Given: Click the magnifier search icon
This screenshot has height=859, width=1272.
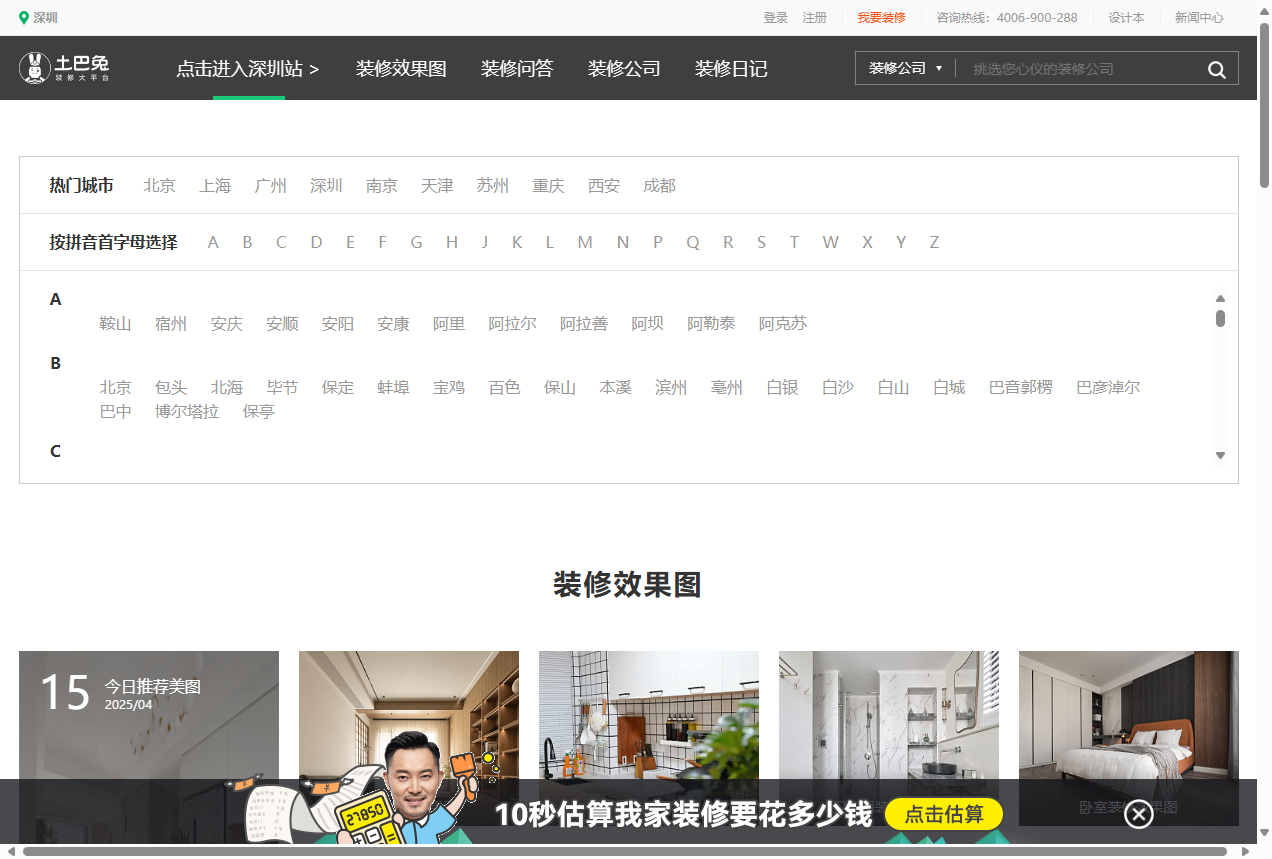Looking at the screenshot, I should [1216, 69].
